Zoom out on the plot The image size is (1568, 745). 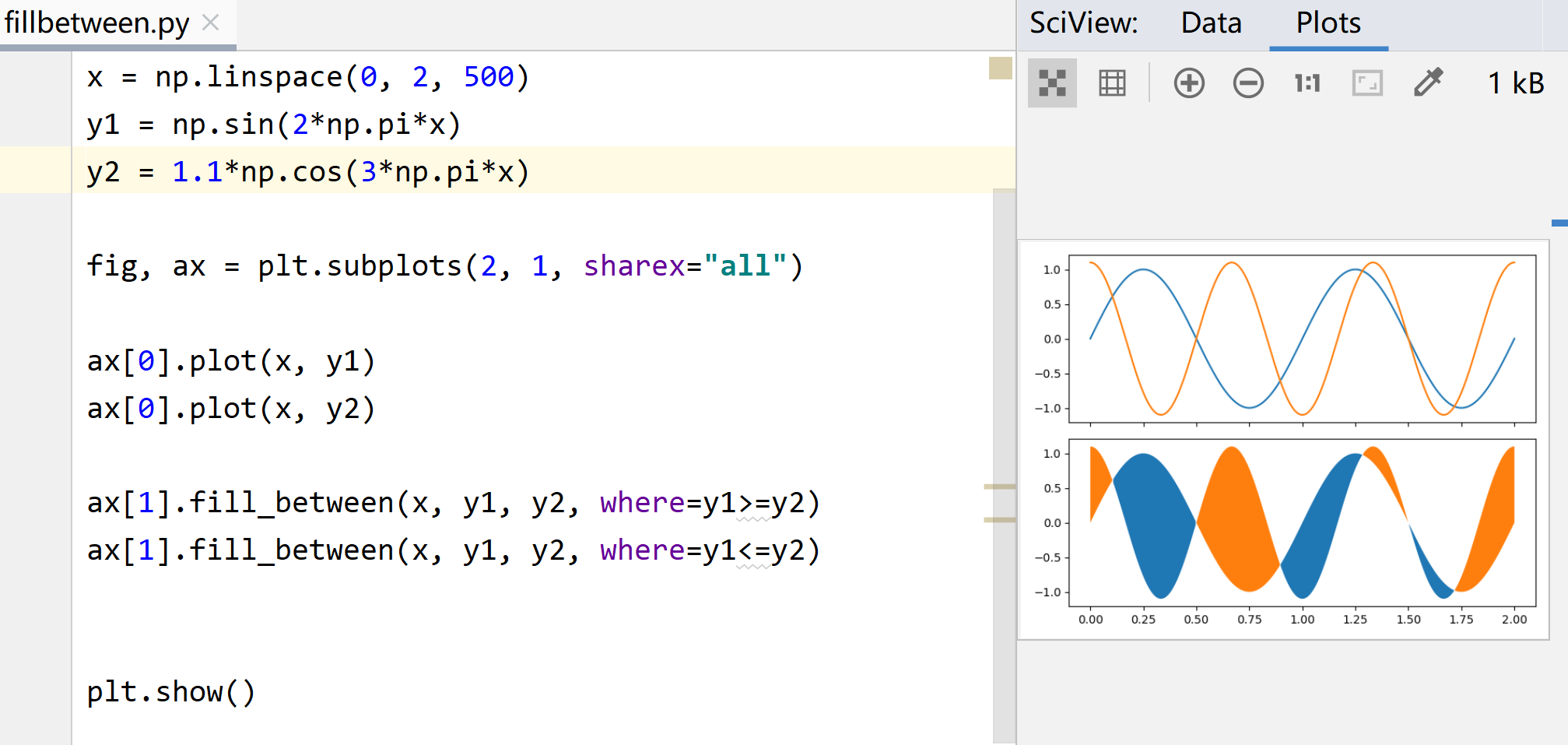pyautogui.click(x=1247, y=83)
